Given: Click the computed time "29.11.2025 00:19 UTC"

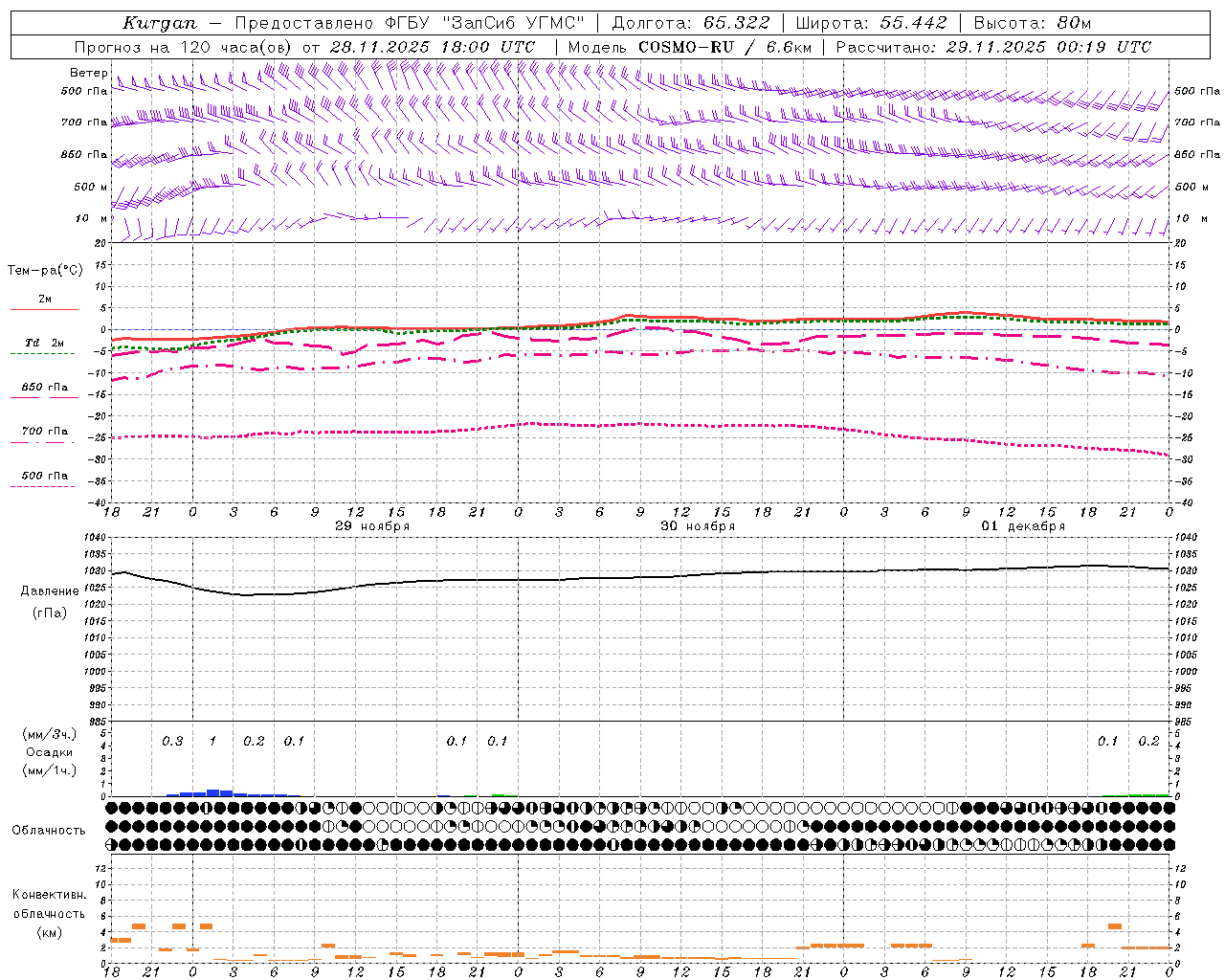Looking at the screenshot, I should coord(1048,47).
